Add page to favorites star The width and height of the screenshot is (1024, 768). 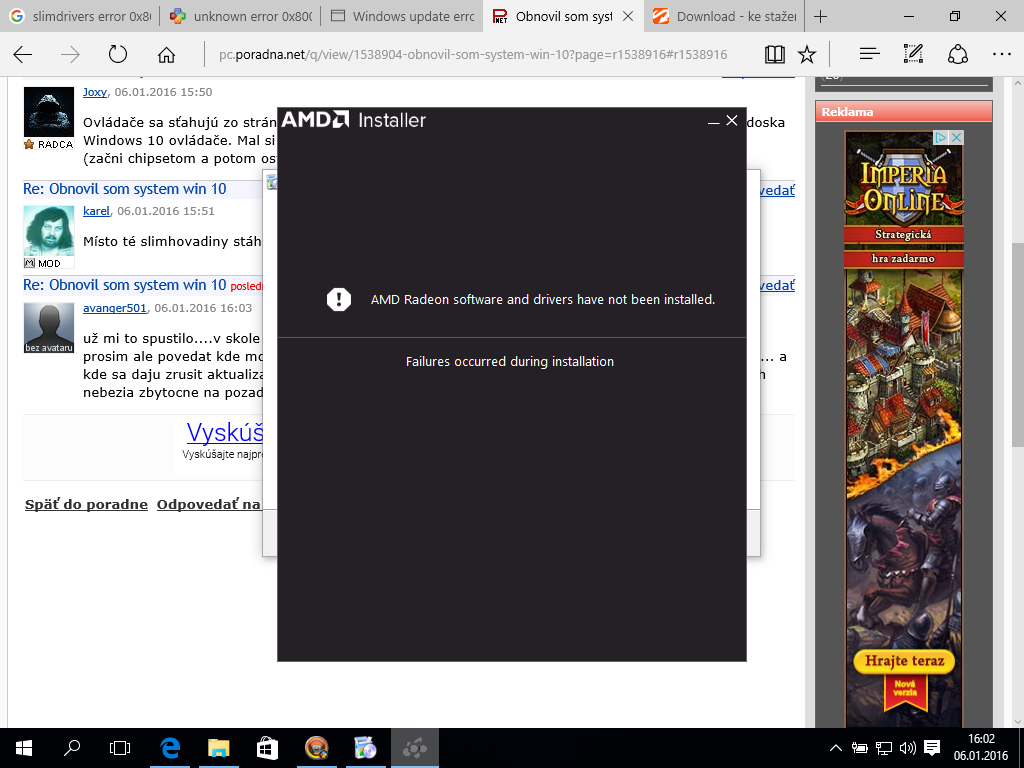[807, 54]
